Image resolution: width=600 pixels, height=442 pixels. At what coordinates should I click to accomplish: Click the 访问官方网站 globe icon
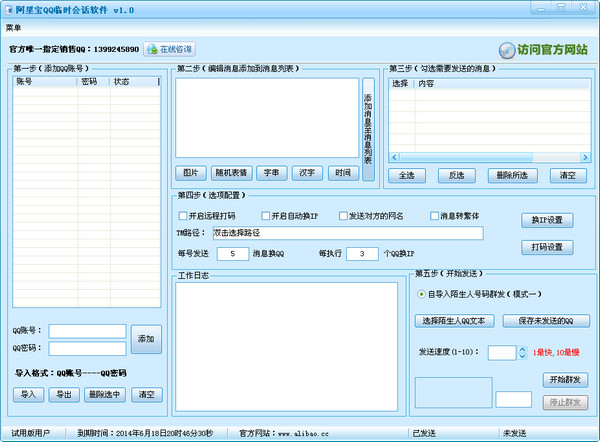coord(507,50)
